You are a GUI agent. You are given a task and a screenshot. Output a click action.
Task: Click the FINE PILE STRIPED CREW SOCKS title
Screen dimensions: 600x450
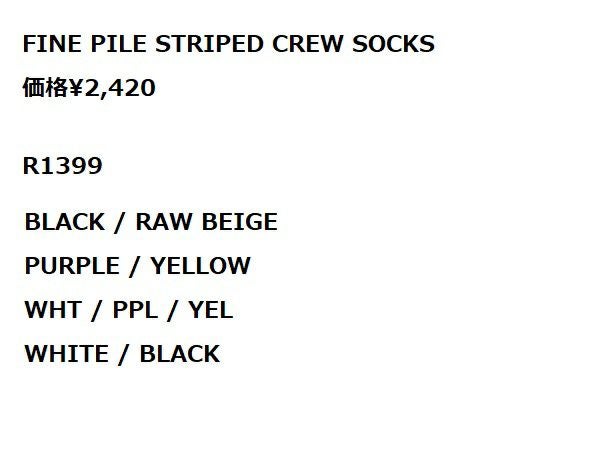coord(228,46)
